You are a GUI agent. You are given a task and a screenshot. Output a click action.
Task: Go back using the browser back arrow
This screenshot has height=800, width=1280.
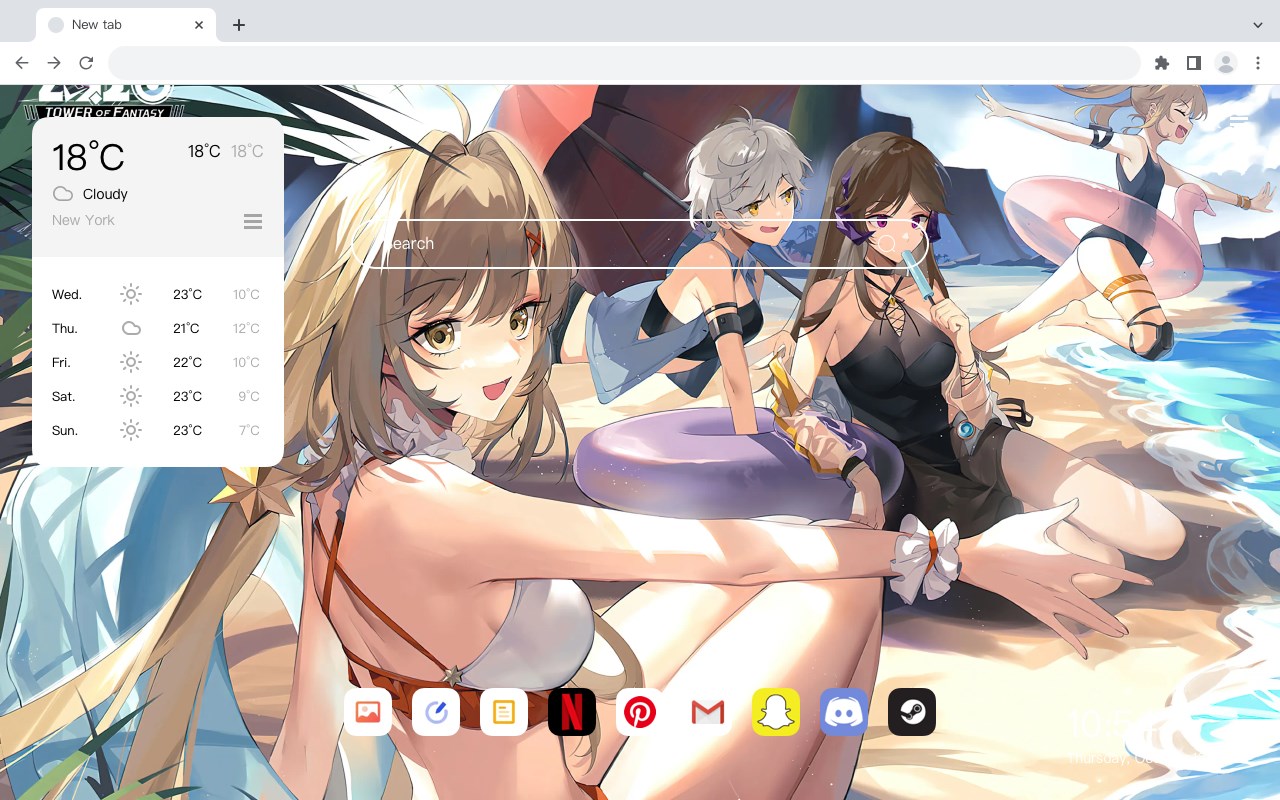(x=22, y=63)
